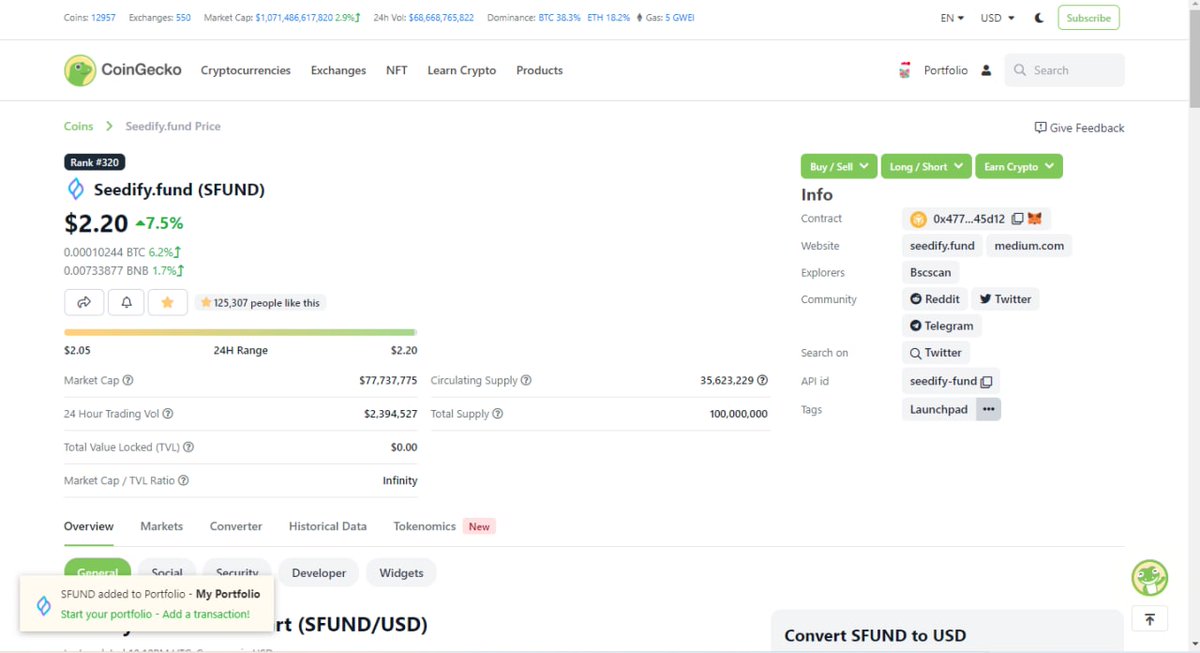This screenshot has width=1200, height=653.
Task: Click 24 Hour Trading Vol info icon
Action: (168, 414)
